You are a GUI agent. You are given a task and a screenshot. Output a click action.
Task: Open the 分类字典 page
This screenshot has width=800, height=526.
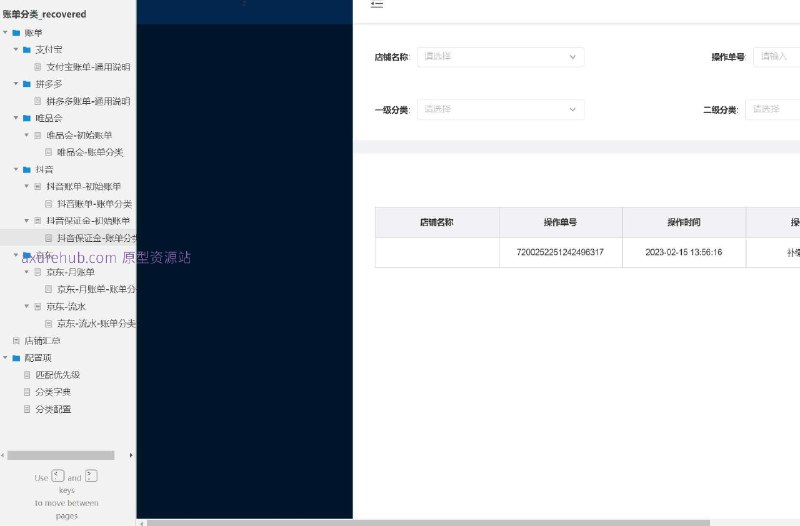pyautogui.click(x=53, y=392)
